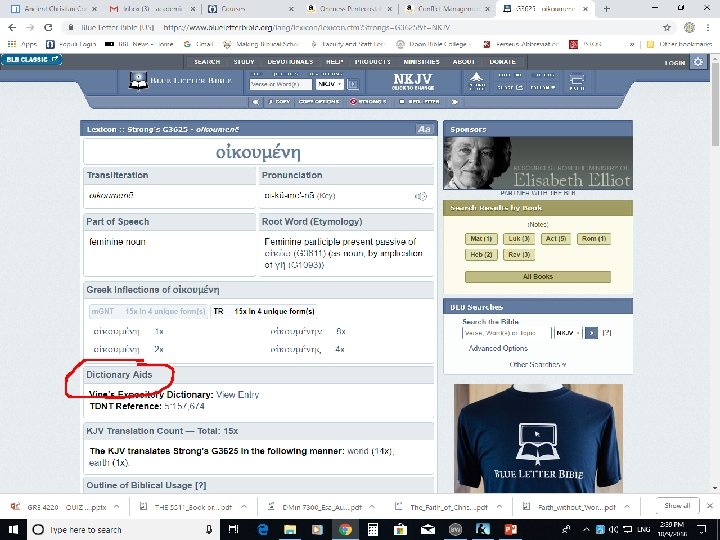Open the MINISTRIES menu
The height and width of the screenshot is (540, 720).
tap(422, 62)
